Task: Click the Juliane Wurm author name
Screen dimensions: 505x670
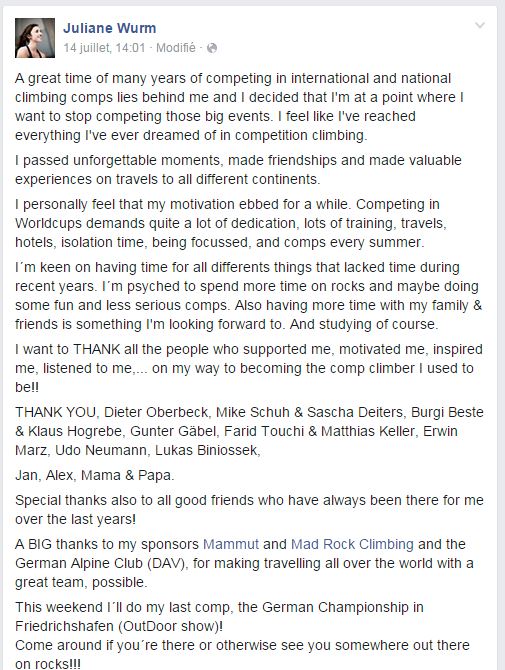Action: [x=109, y=28]
